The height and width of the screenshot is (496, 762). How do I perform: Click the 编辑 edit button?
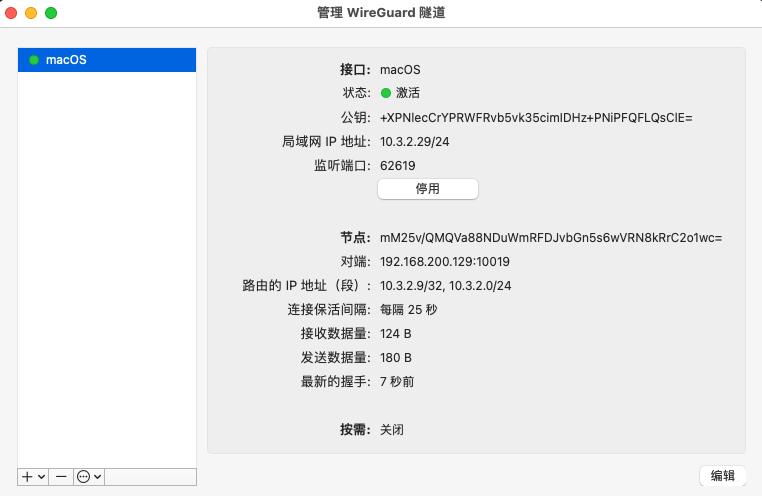[x=723, y=476]
